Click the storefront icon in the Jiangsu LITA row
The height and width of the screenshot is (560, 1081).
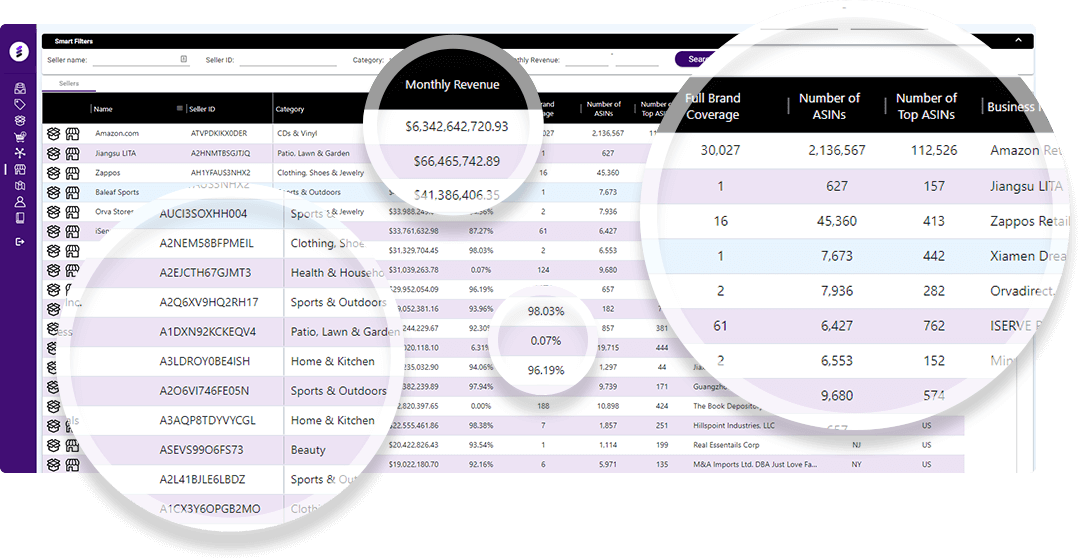[72, 153]
